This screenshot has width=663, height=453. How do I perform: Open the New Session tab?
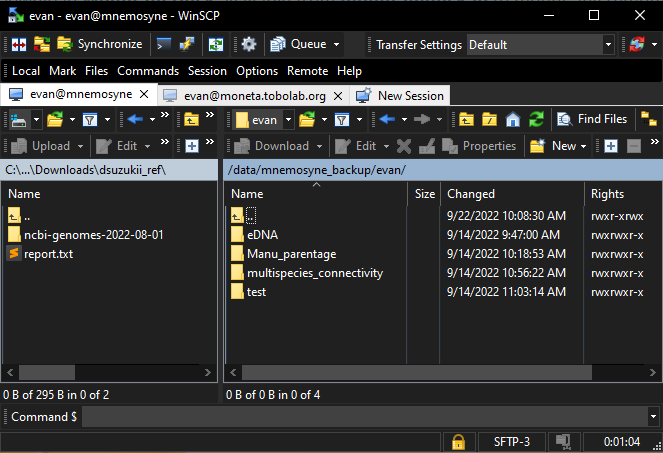coord(400,96)
